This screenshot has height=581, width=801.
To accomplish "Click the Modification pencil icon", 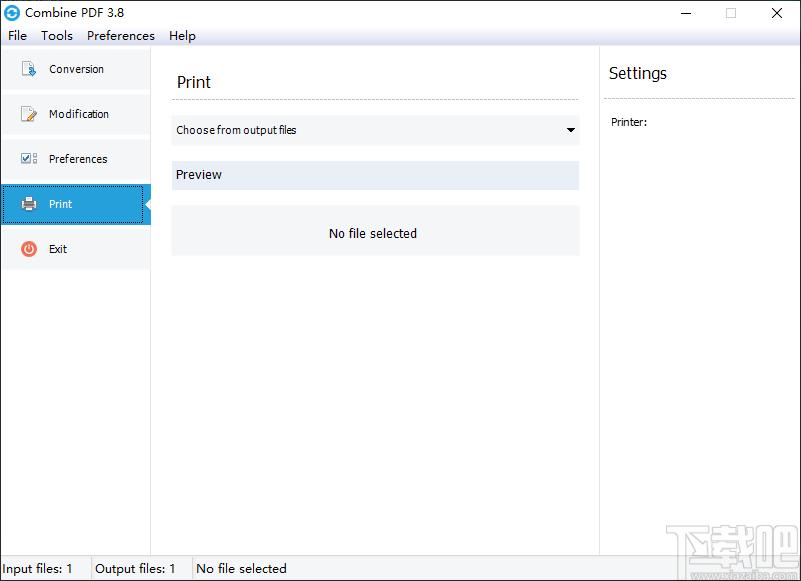I will [29, 114].
